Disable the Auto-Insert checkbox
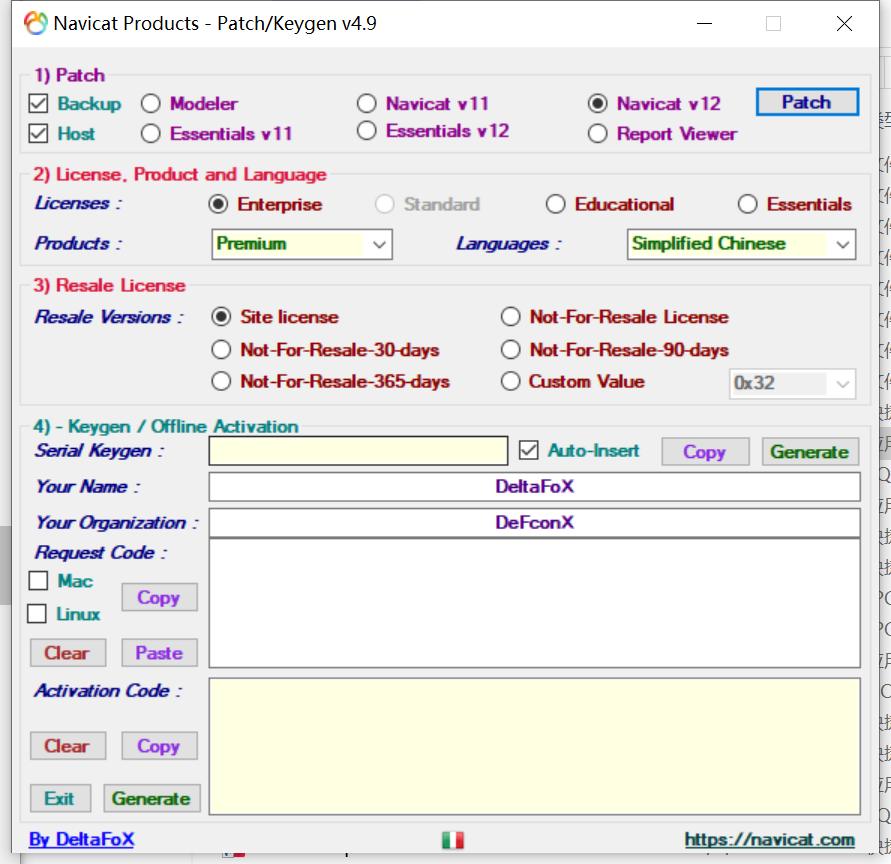891x864 pixels. pyautogui.click(x=529, y=451)
